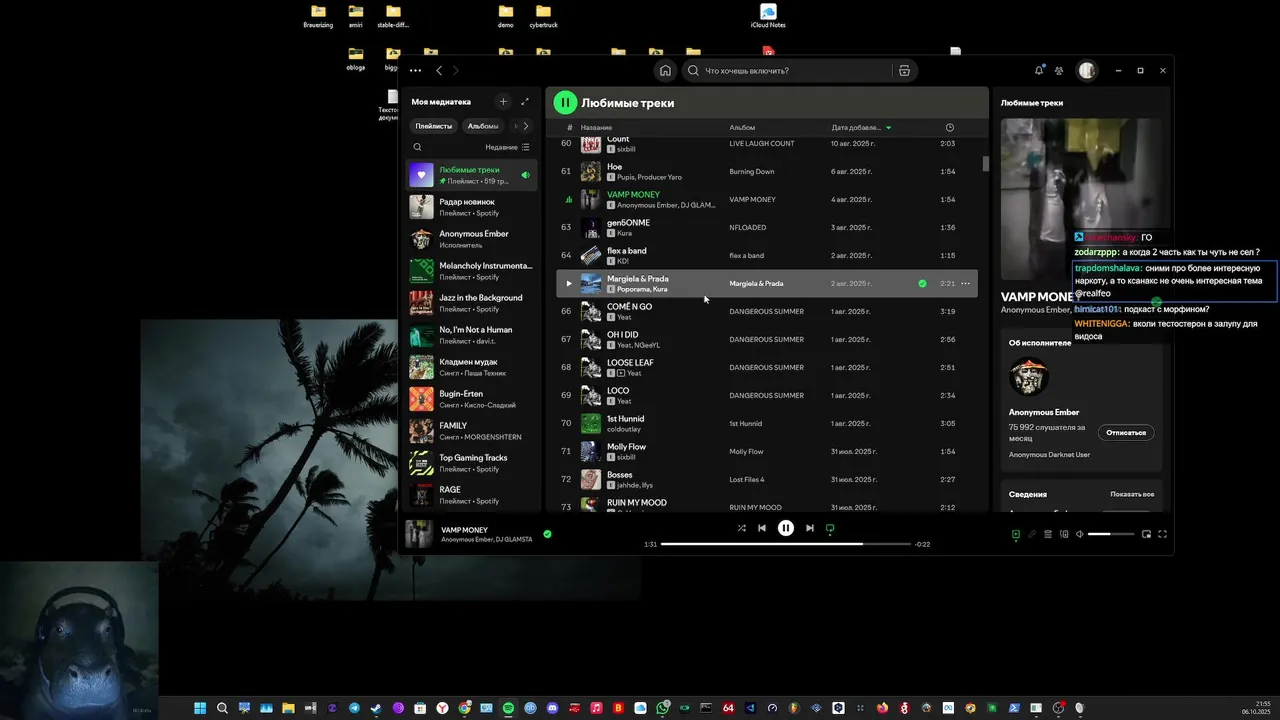Mute volume with speaker icon

pyautogui.click(x=1080, y=534)
